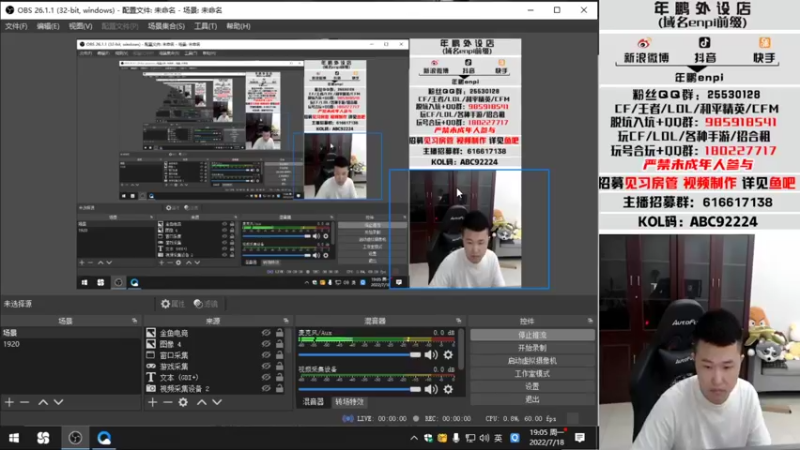Open the 场景集合(S) menu

click(x=166, y=26)
